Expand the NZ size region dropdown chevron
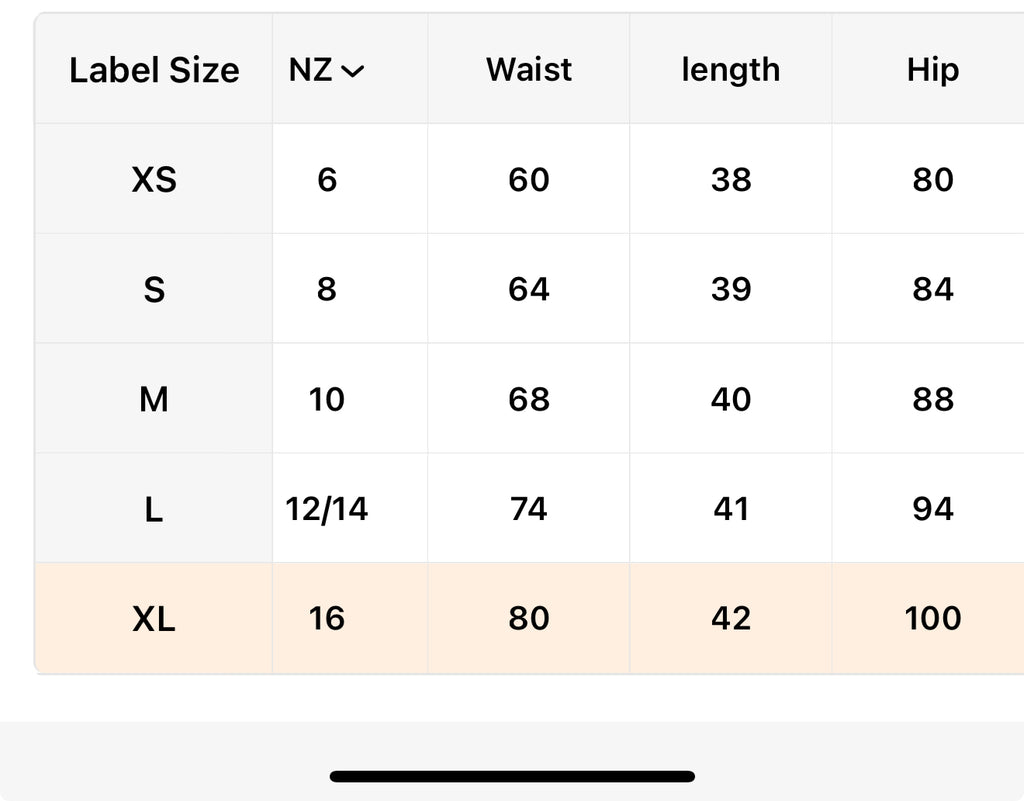1024x801 pixels. (352, 71)
